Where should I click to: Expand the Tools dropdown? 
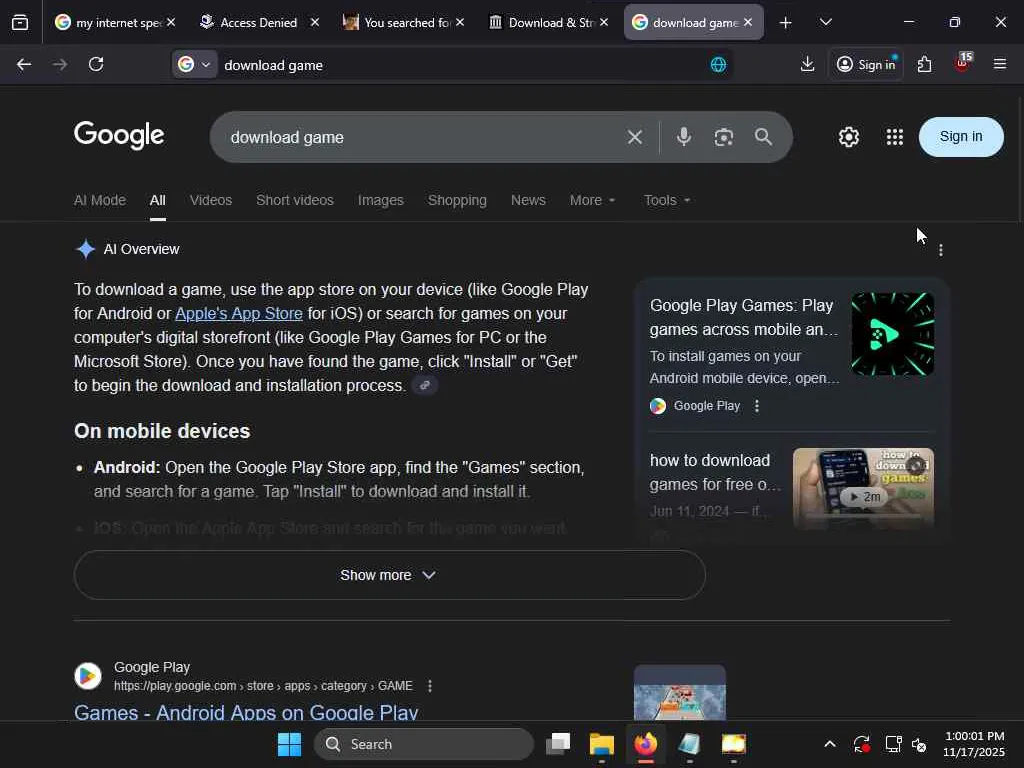pyautogui.click(x=667, y=200)
